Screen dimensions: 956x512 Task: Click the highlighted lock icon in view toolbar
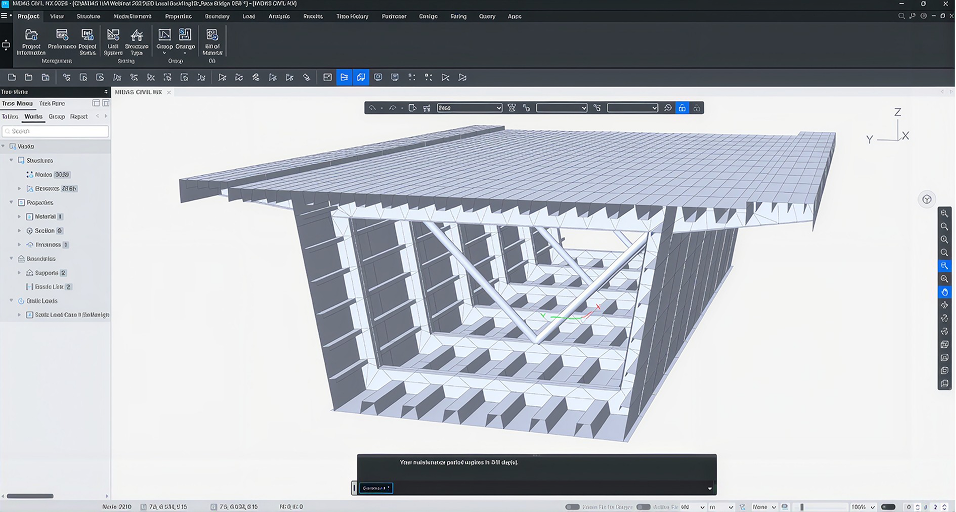coord(682,108)
